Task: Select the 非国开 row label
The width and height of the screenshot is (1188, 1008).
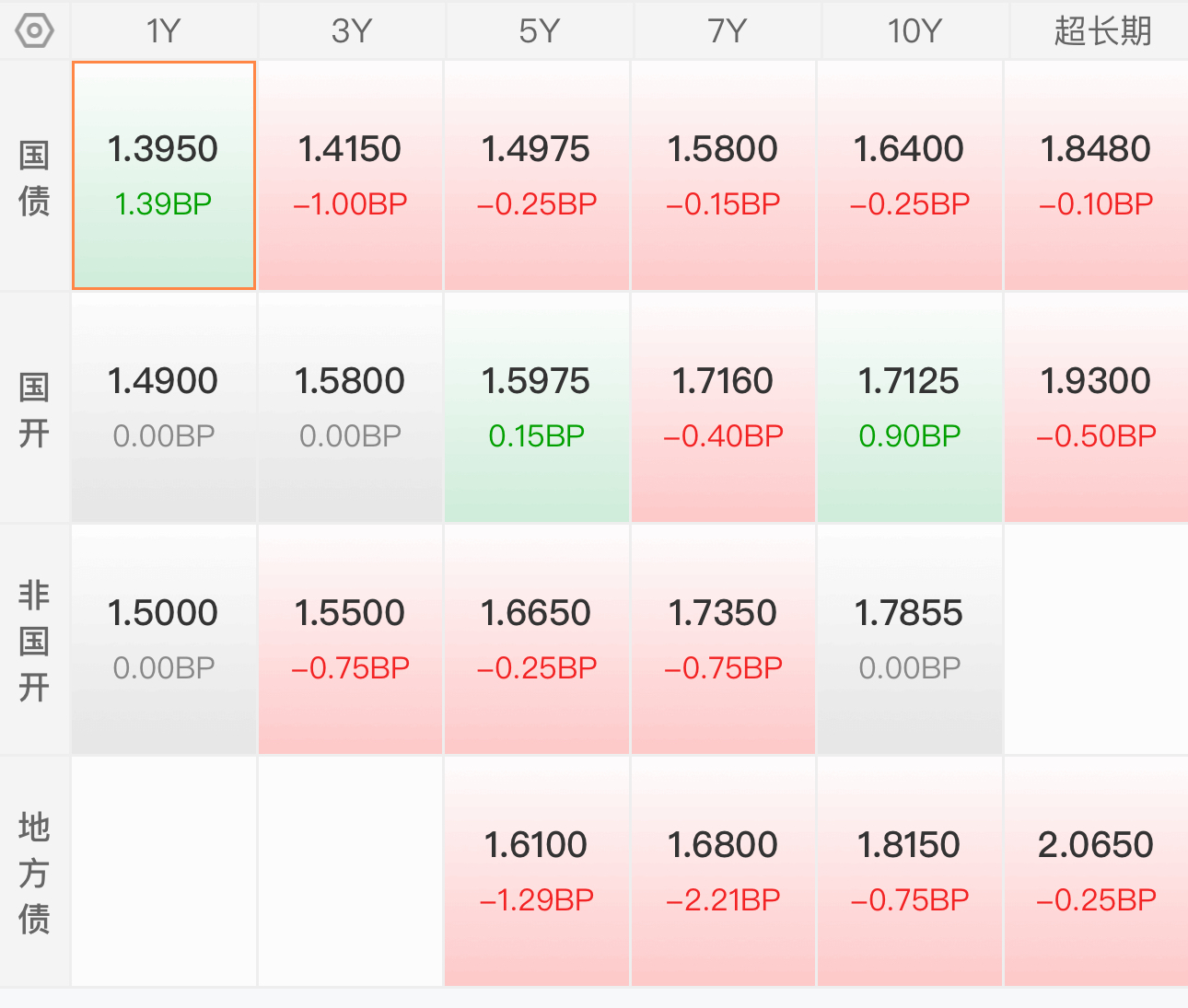Action: point(34,641)
